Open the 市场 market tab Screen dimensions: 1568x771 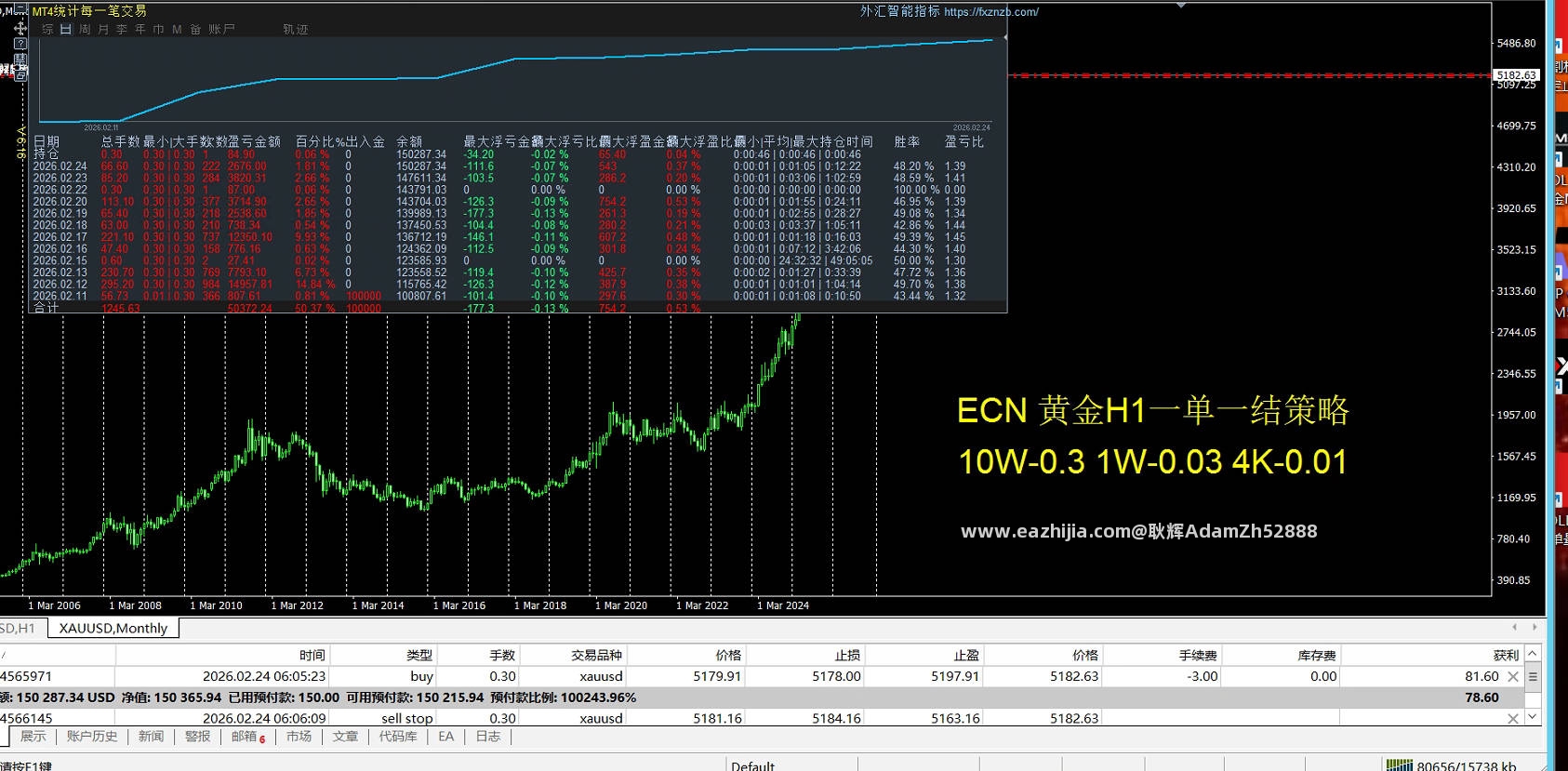click(x=299, y=737)
